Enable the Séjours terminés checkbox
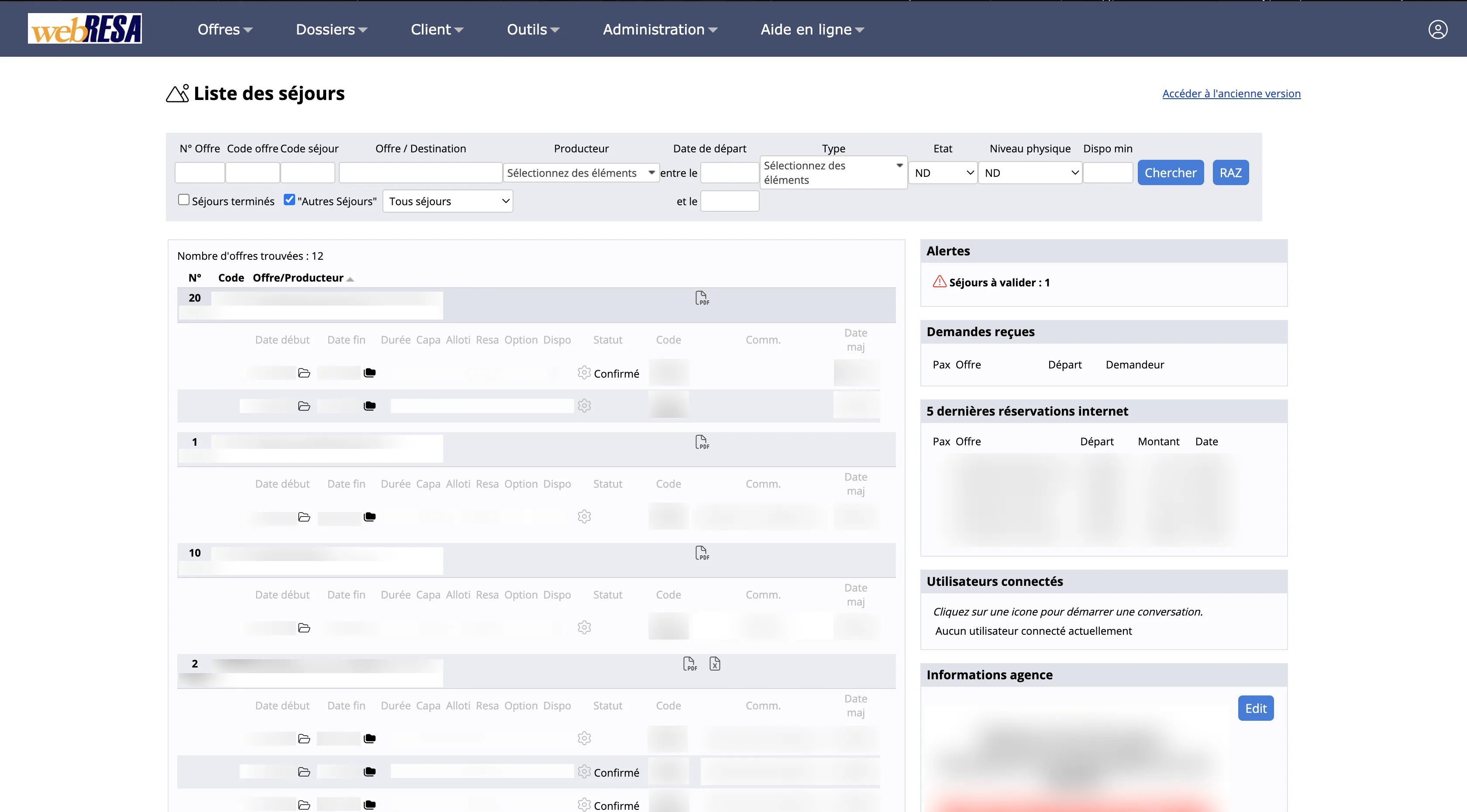Screen dimensions: 1467x812 [x=183, y=200]
